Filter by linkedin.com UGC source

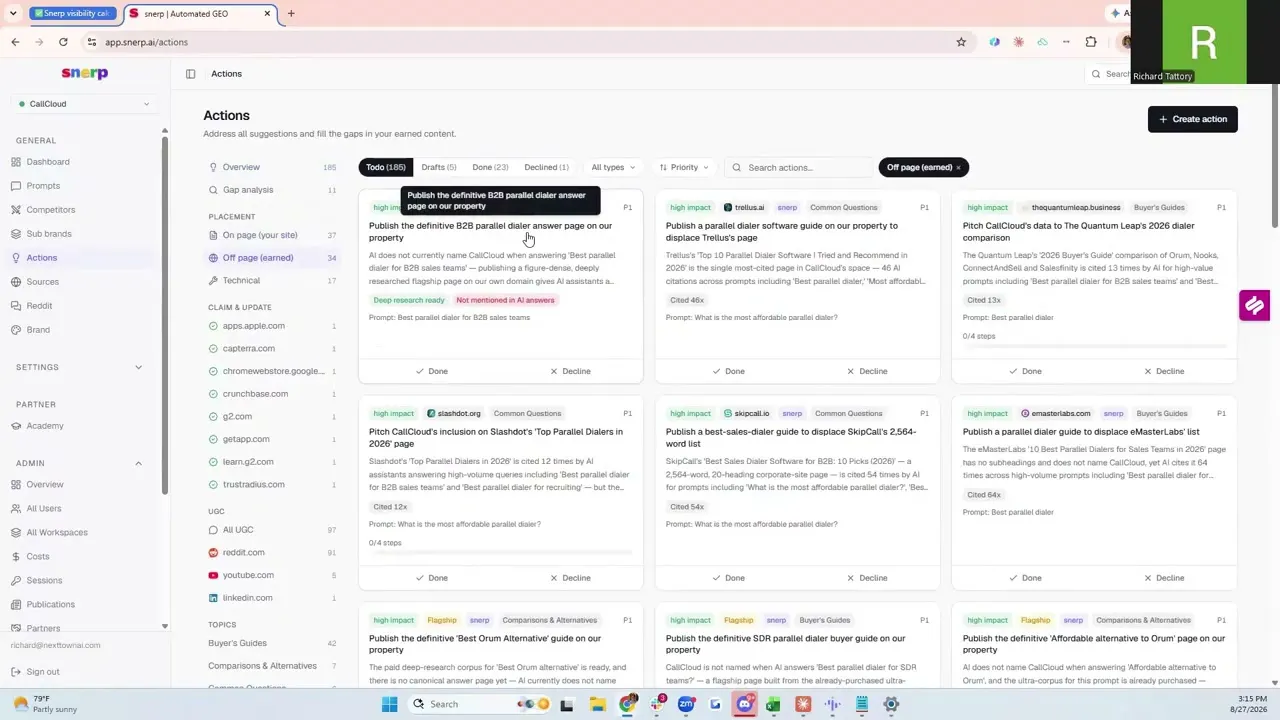272,598
